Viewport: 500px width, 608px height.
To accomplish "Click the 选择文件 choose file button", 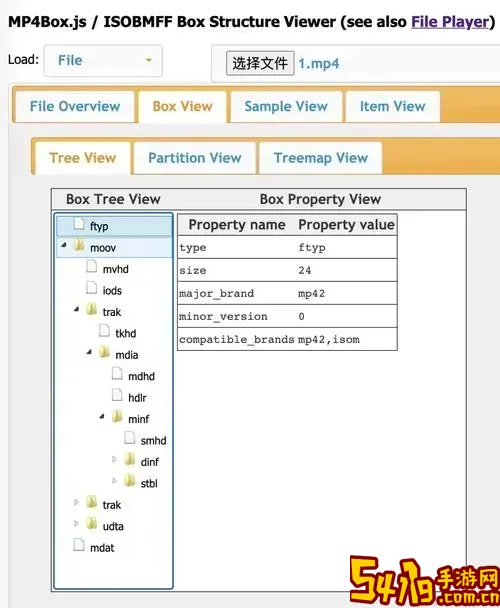I will 260,63.
